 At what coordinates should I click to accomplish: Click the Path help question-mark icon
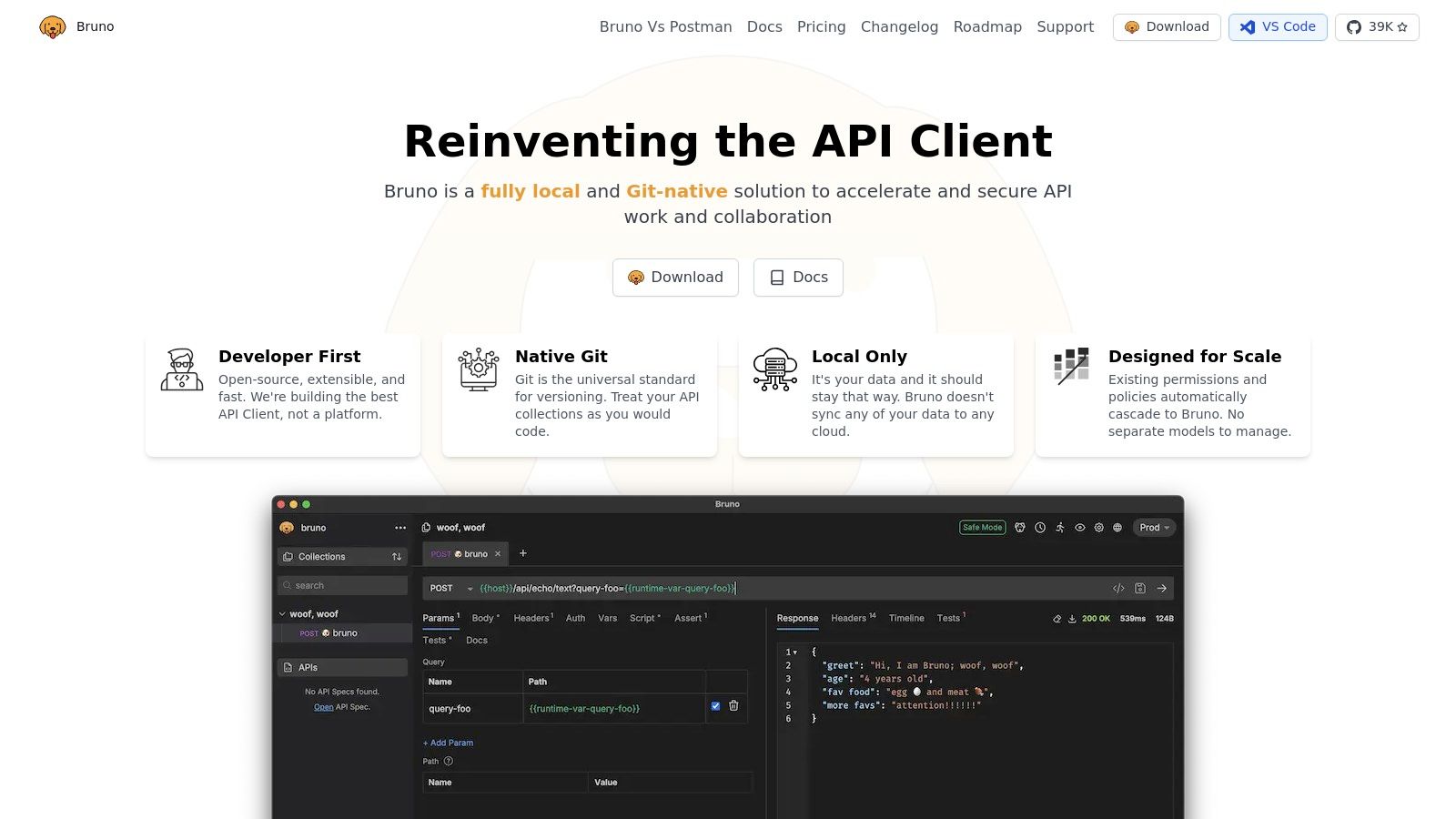(448, 762)
